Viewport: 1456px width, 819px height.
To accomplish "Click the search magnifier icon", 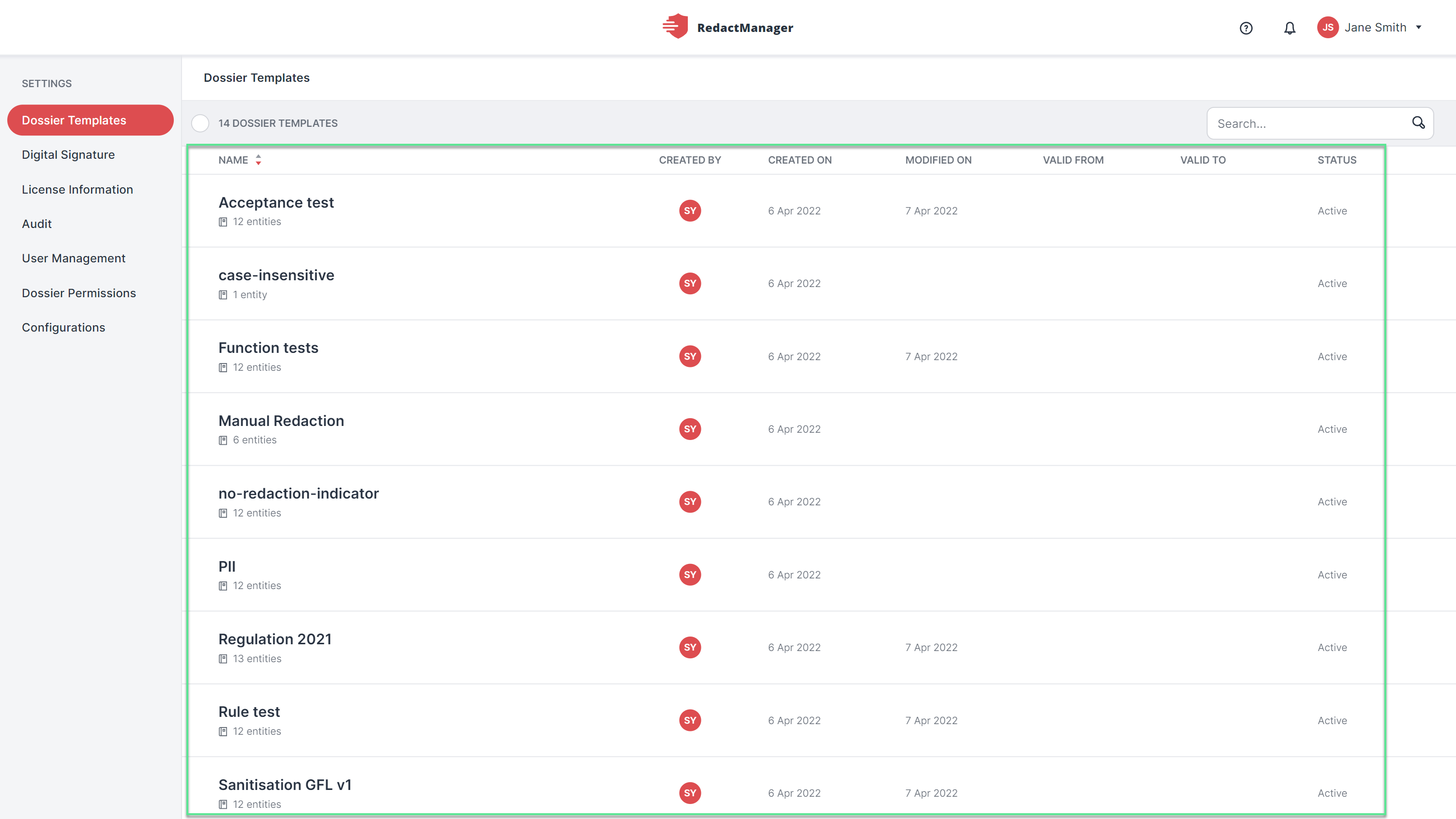I will pos(1418,122).
